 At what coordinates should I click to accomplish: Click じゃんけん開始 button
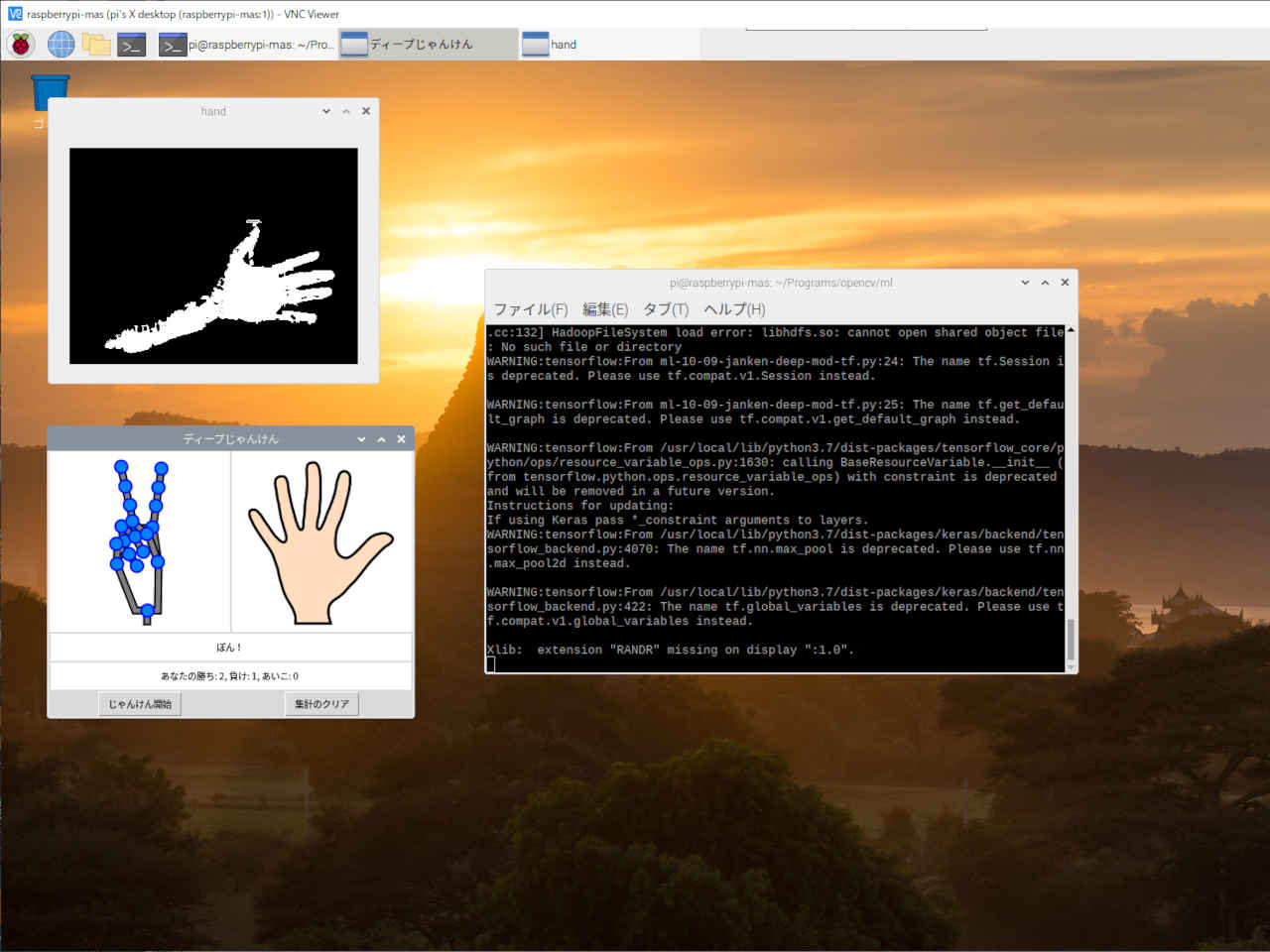pyautogui.click(x=140, y=704)
